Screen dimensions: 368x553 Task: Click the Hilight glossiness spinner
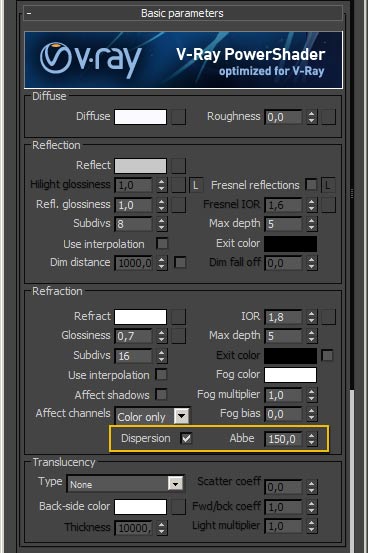coord(162,185)
